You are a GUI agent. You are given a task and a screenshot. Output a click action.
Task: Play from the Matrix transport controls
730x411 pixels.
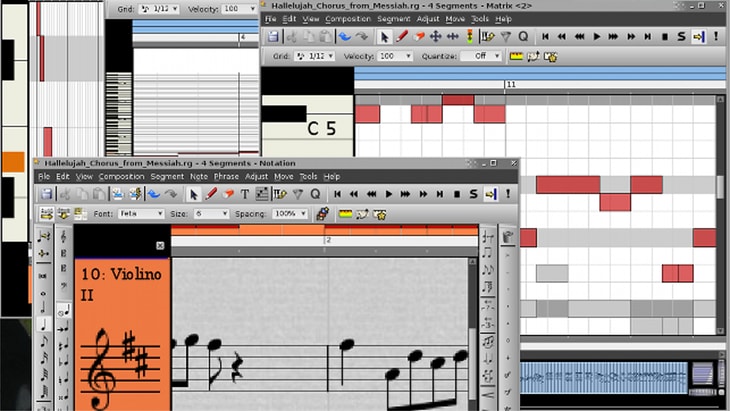596,37
